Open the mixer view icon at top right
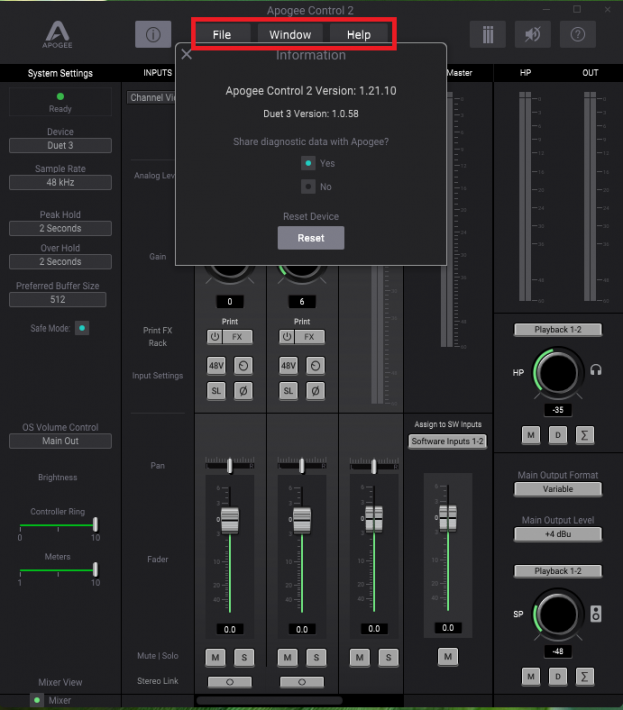 coord(487,34)
